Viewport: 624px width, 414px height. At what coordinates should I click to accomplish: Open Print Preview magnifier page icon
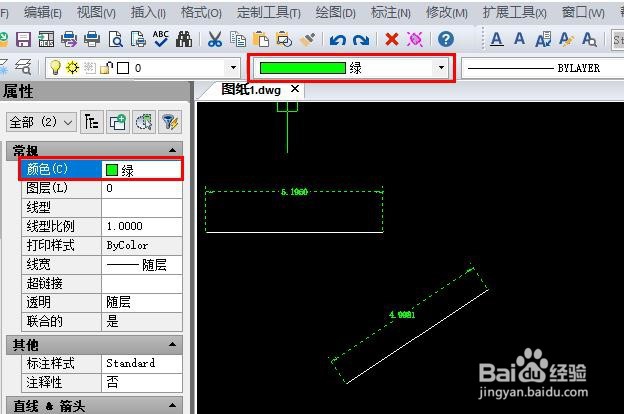coord(115,39)
